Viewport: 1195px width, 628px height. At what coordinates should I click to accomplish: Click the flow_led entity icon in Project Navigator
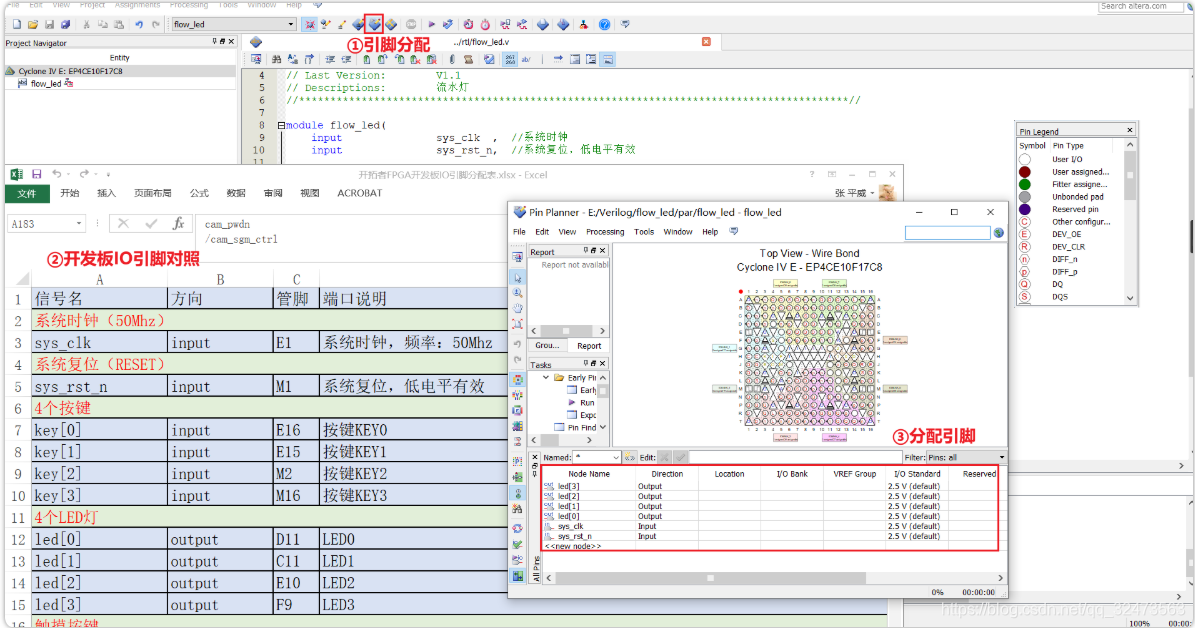coord(22,84)
